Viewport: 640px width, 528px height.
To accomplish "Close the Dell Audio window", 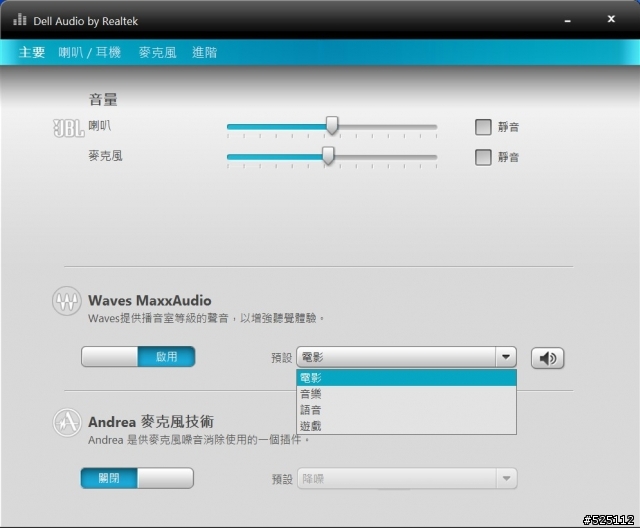I will pyautogui.click(x=611, y=19).
